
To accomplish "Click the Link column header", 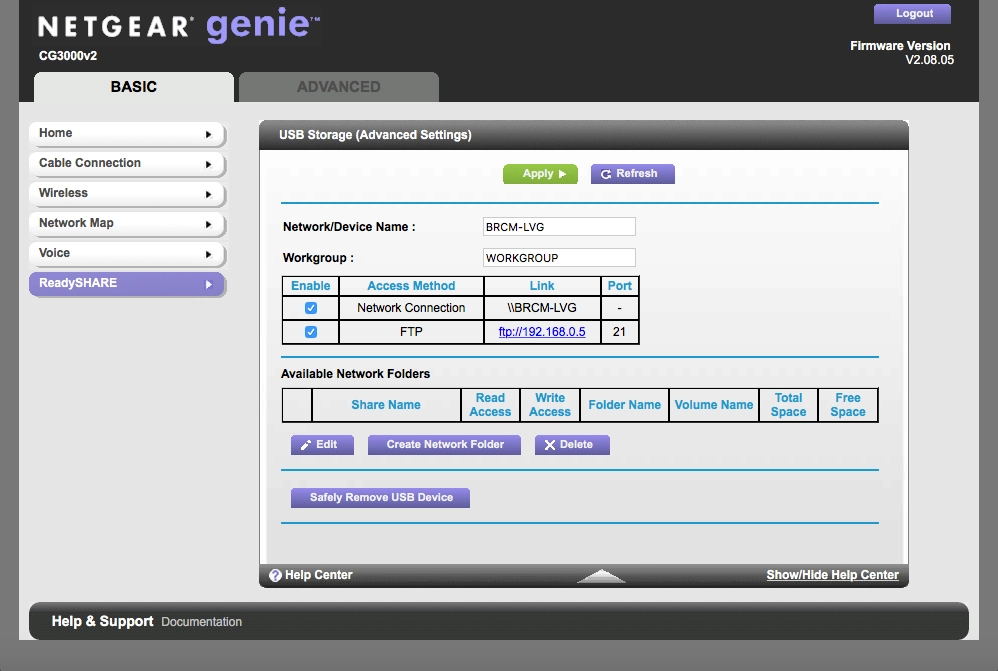I will [x=542, y=286].
